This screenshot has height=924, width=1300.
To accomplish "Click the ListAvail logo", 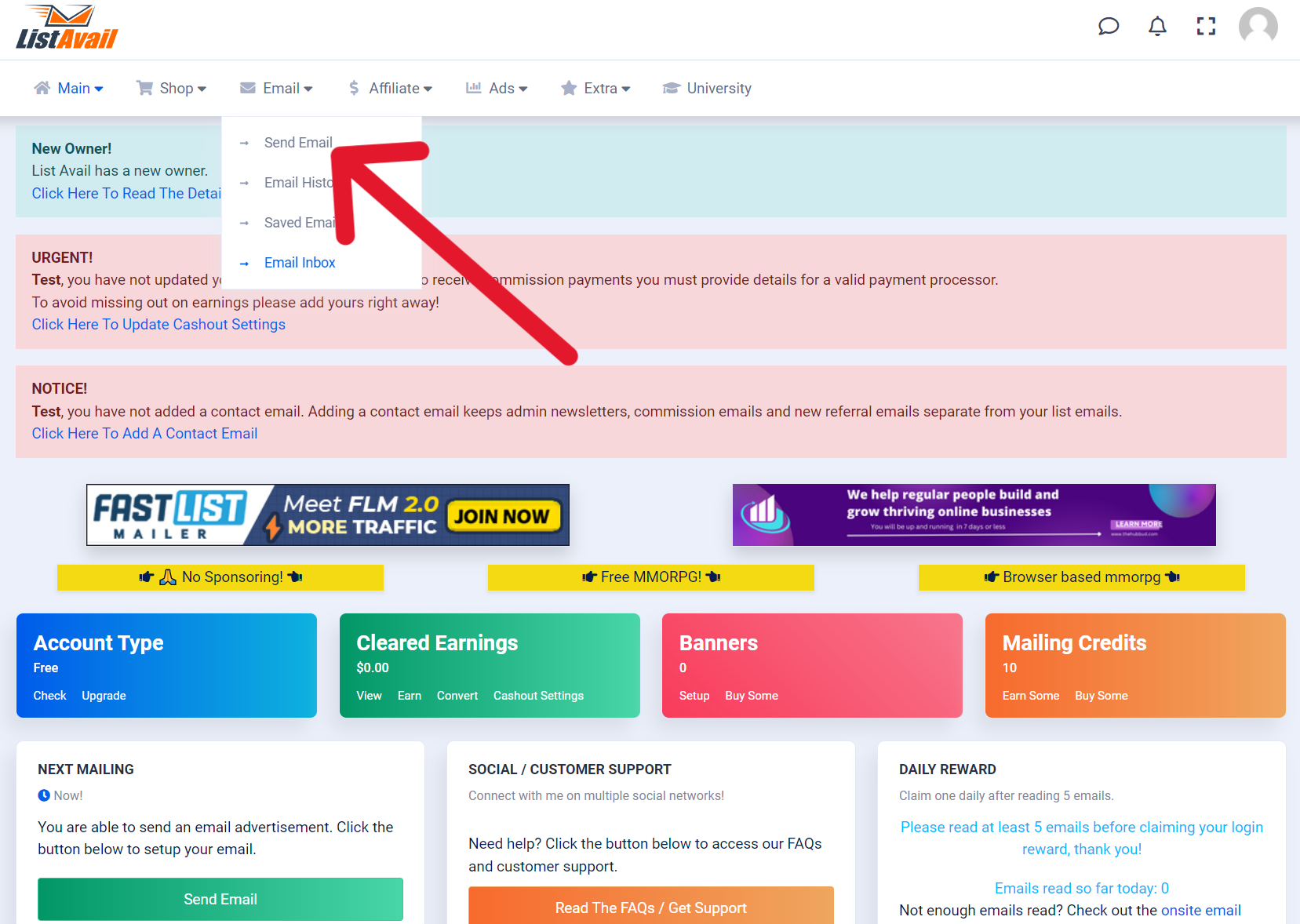I will coord(67,28).
